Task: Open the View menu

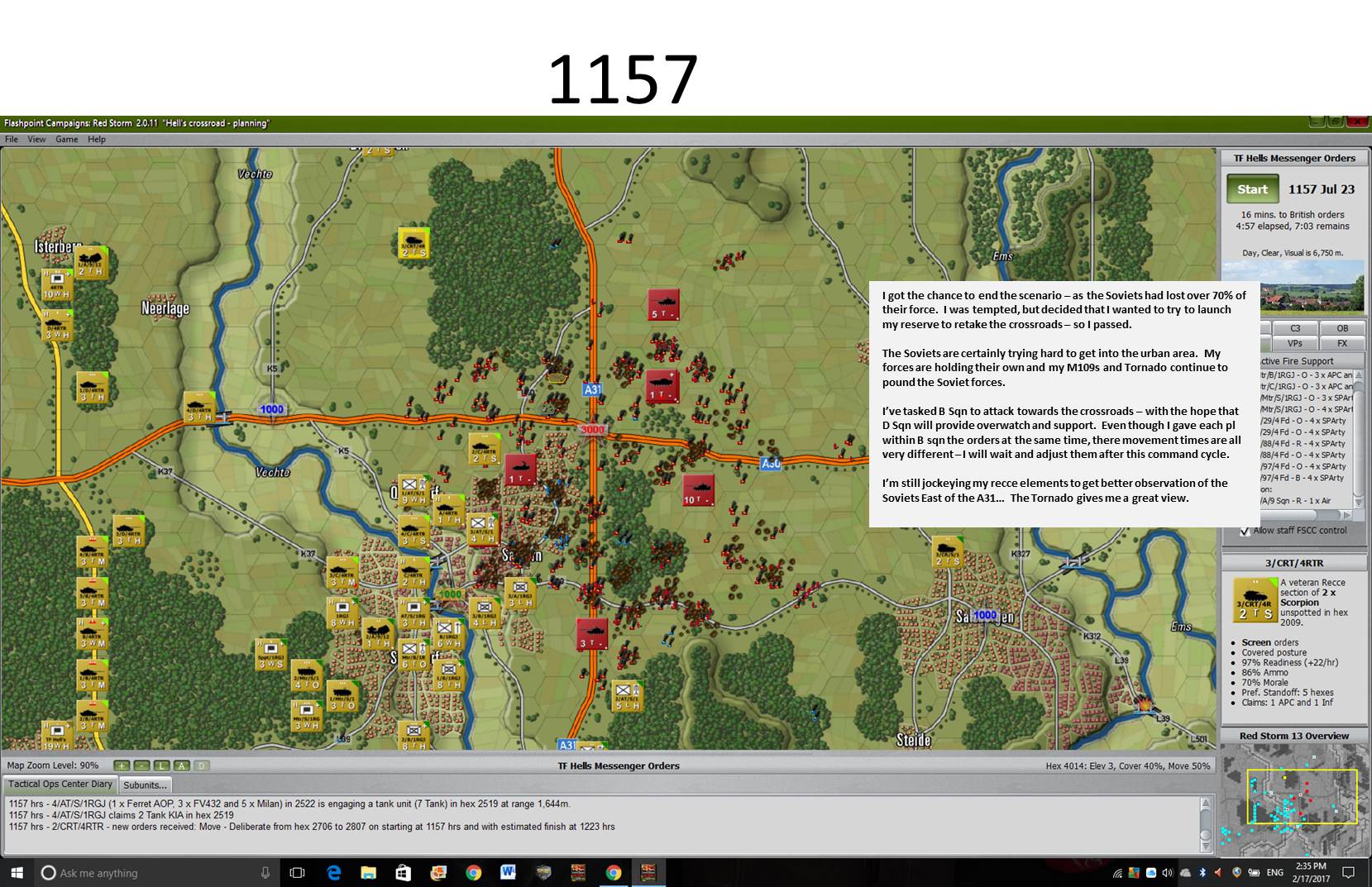Action: (x=36, y=139)
